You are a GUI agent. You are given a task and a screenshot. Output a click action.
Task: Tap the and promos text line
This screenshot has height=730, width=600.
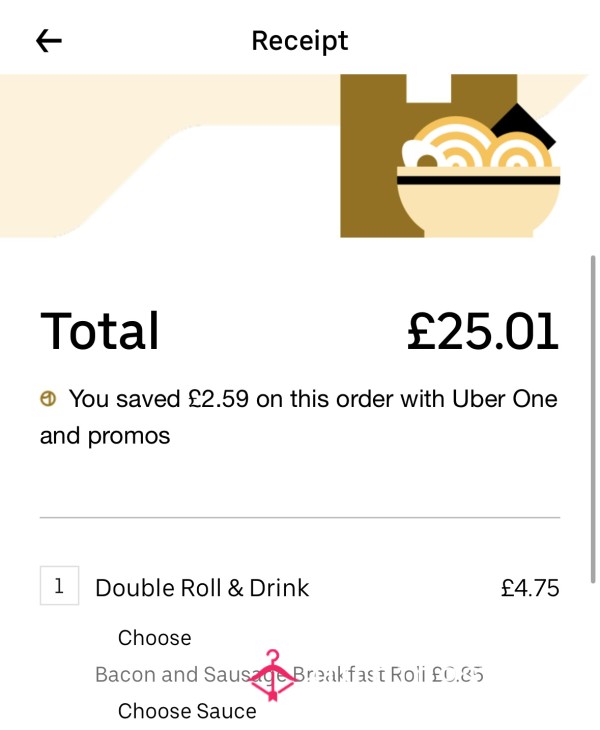tap(105, 436)
